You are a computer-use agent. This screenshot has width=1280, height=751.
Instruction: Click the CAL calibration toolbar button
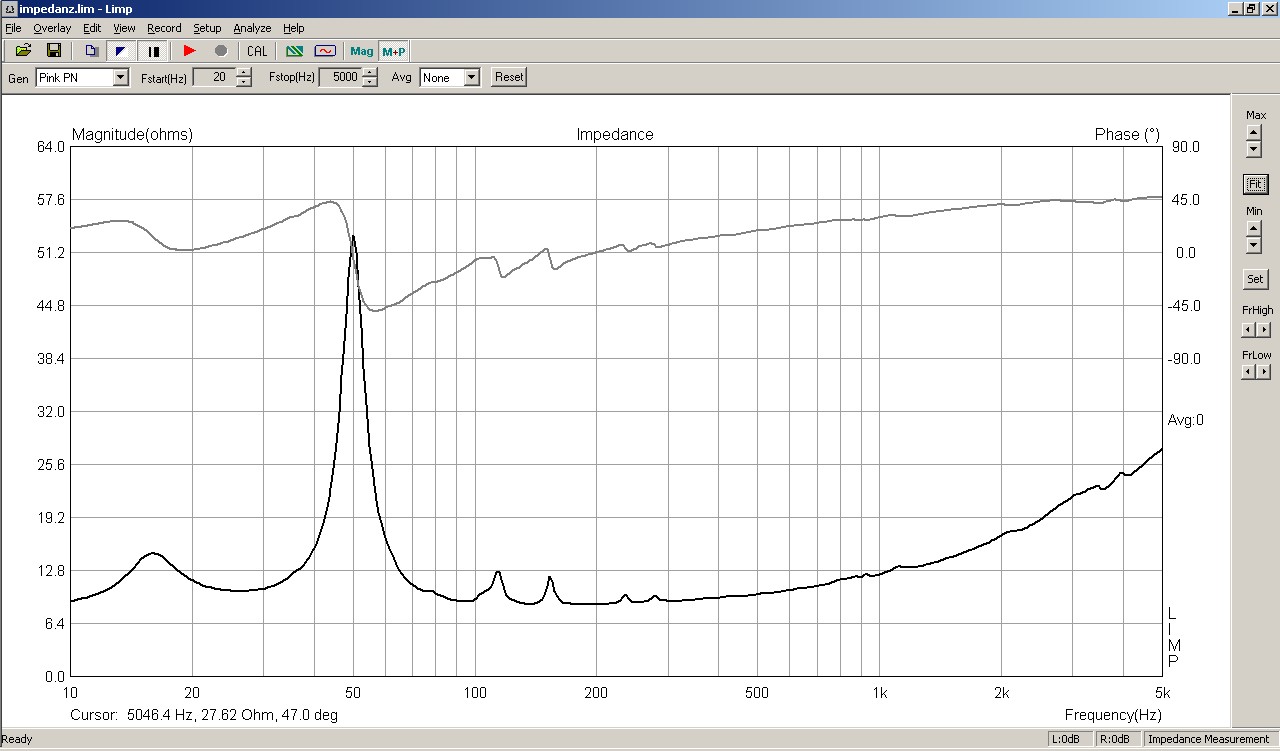click(x=257, y=51)
